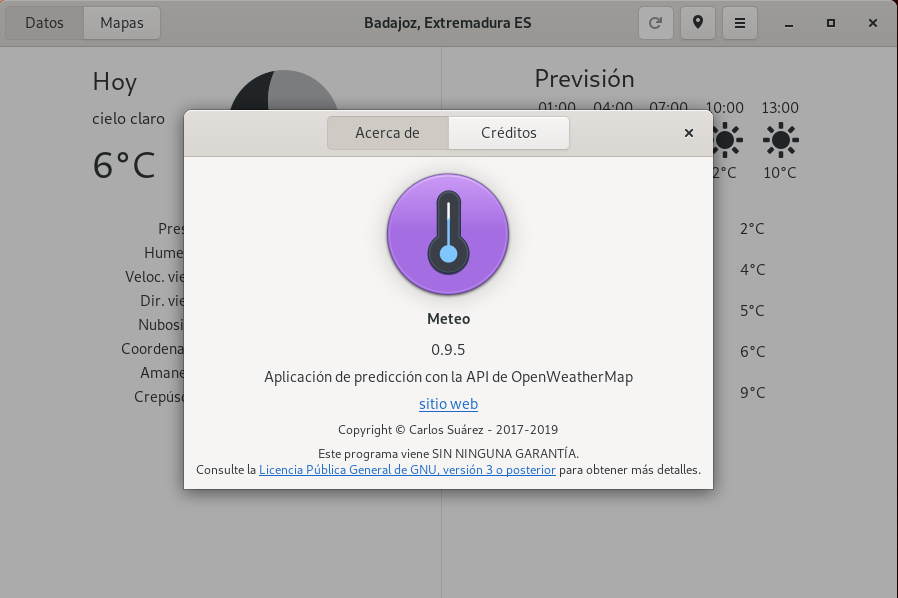The width and height of the screenshot is (898, 598).
Task: Click the 9°C forecast value
Action: click(x=752, y=392)
